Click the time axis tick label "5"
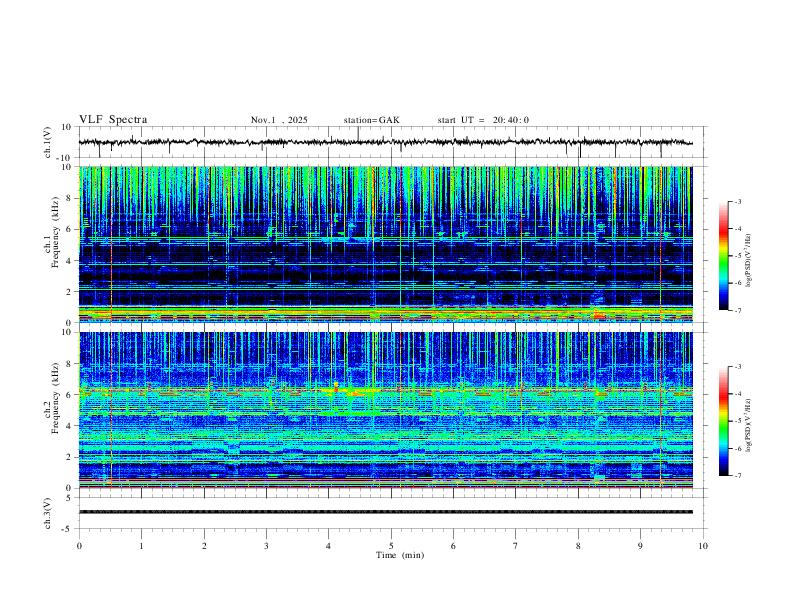The image size is (792, 612). click(391, 546)
